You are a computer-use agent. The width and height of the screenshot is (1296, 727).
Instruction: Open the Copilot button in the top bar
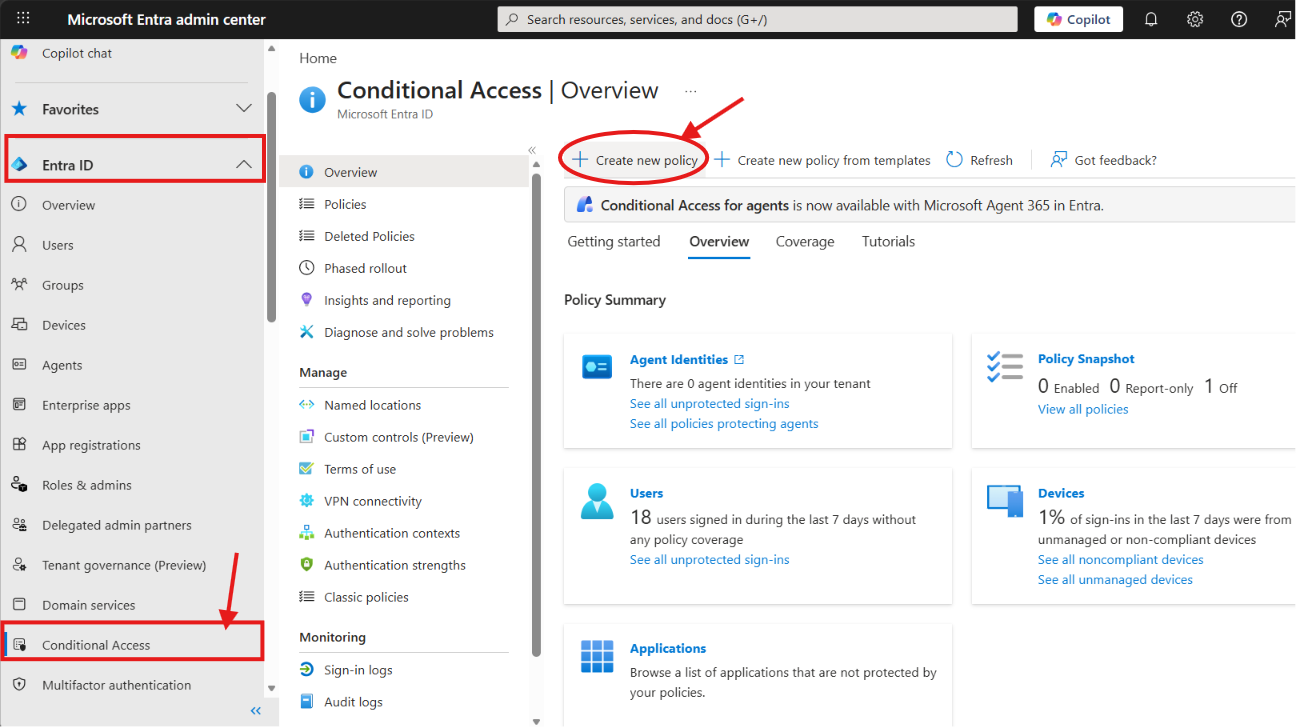click(x=1079, y=19)
